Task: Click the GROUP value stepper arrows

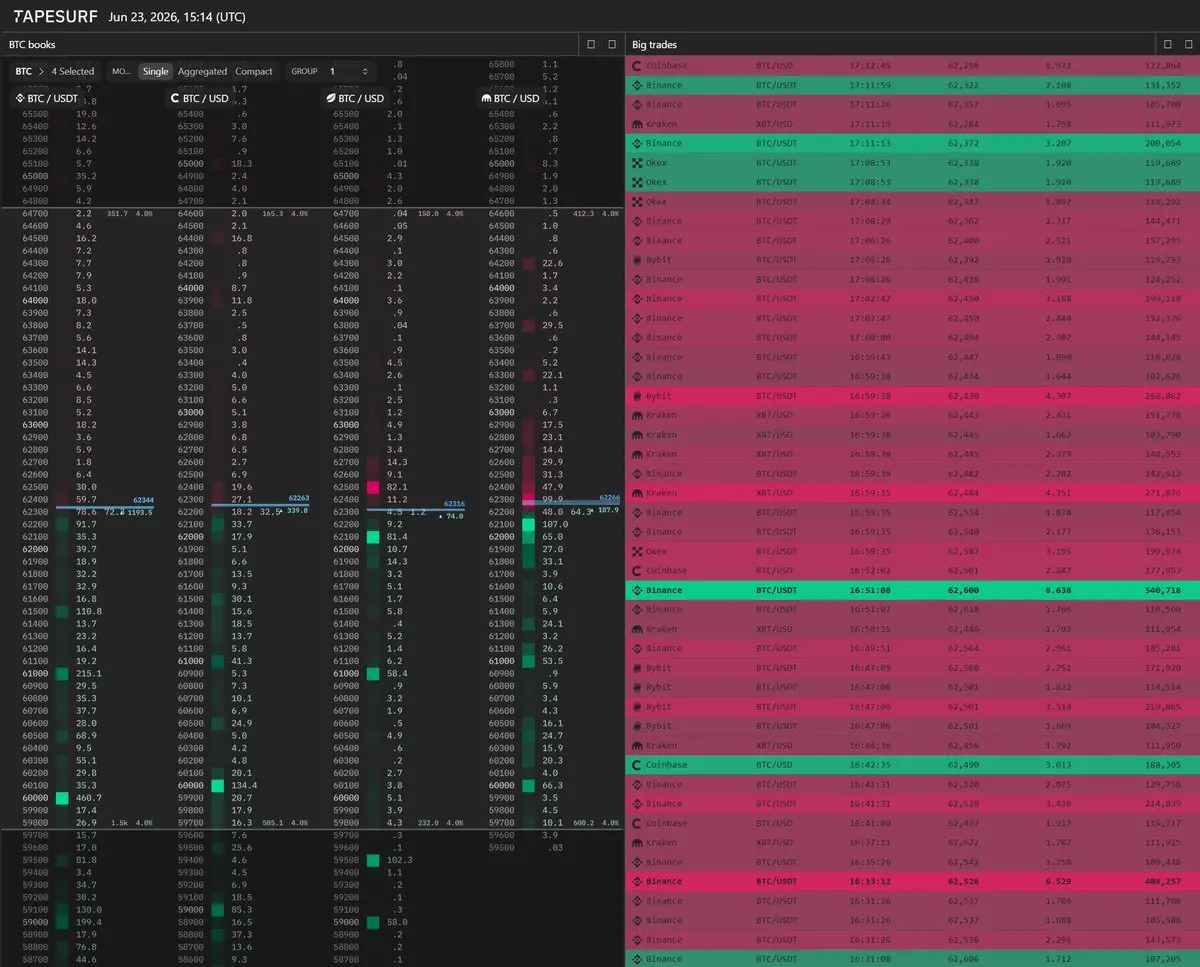Action: [x=364, y=71]
